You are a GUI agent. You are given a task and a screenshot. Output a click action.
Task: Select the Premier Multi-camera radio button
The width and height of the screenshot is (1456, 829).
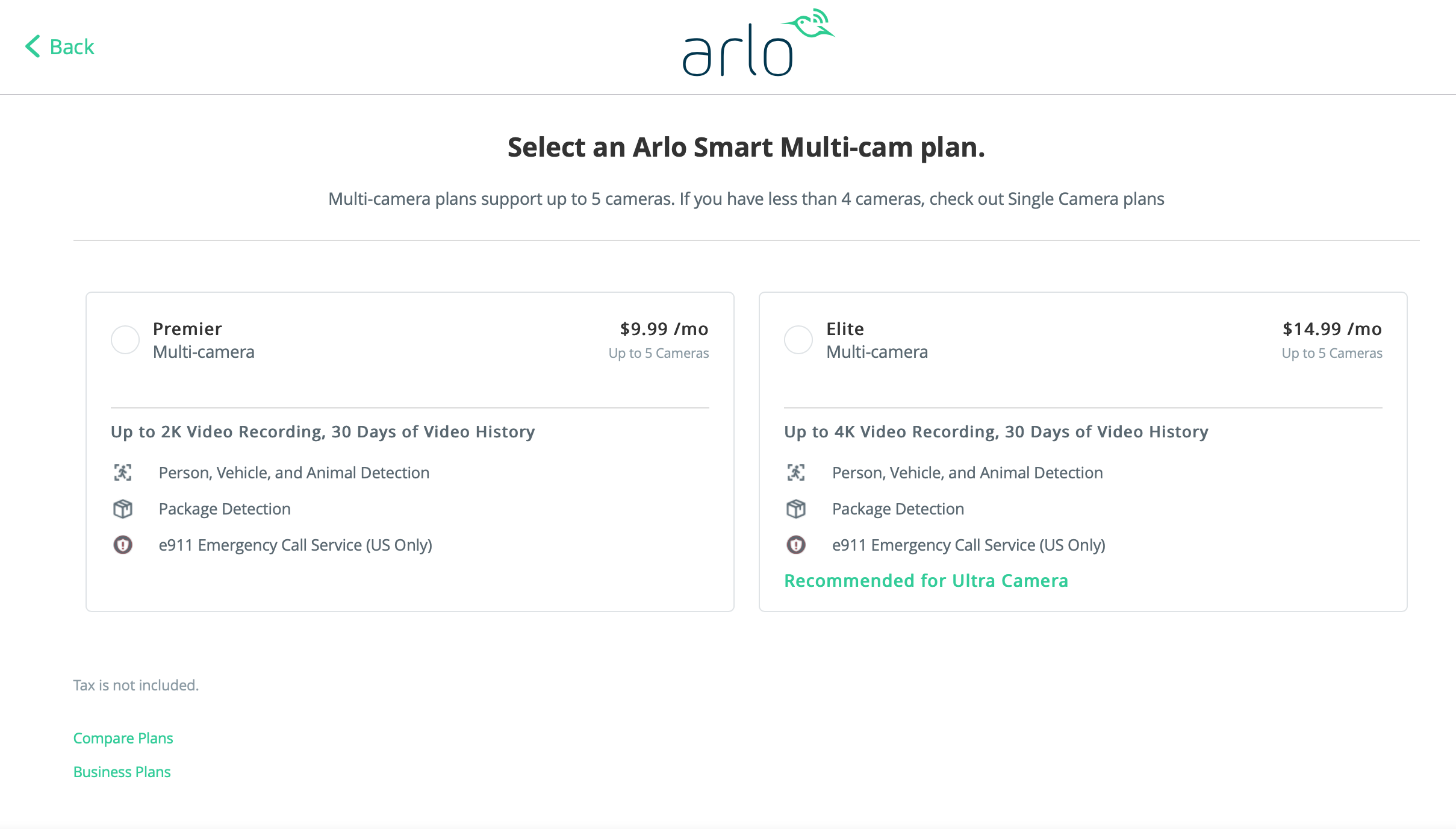[x=125, y=340]
